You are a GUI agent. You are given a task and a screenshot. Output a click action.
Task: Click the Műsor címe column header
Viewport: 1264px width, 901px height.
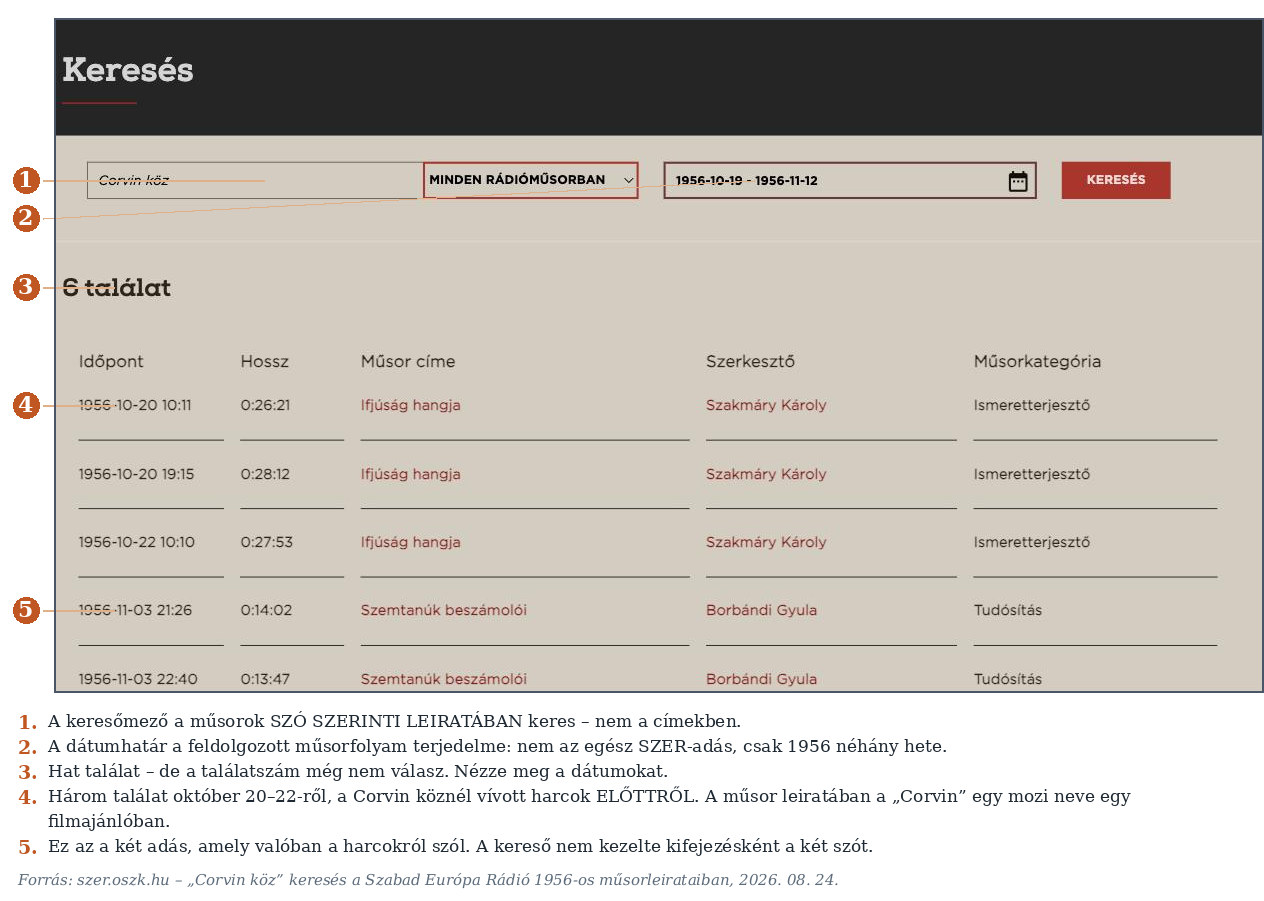click(408, 361)
